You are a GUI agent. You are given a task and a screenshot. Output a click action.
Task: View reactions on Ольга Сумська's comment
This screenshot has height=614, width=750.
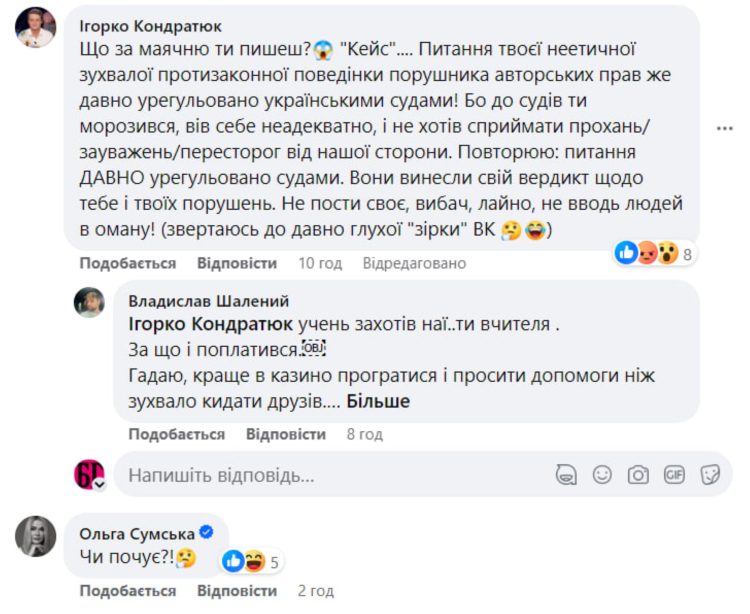coord(251,561)
